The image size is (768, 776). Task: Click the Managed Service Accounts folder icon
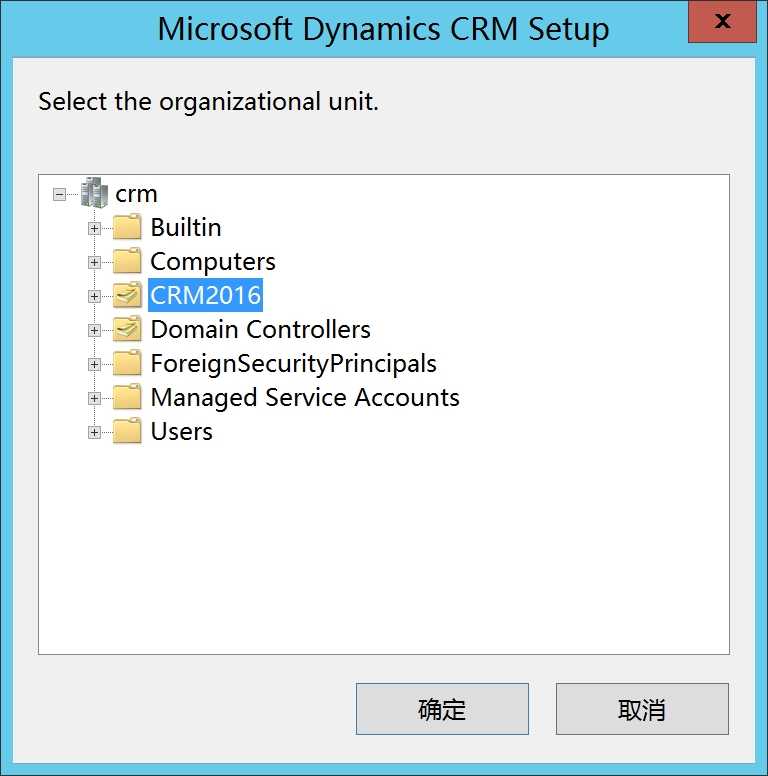click(127, 397)
